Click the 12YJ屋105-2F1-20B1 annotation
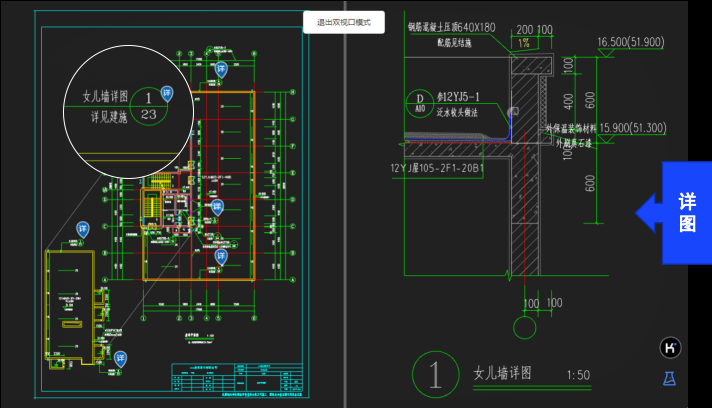Image resolution: width=712 pixels, height=408 pixels. [x=438, y=167]
